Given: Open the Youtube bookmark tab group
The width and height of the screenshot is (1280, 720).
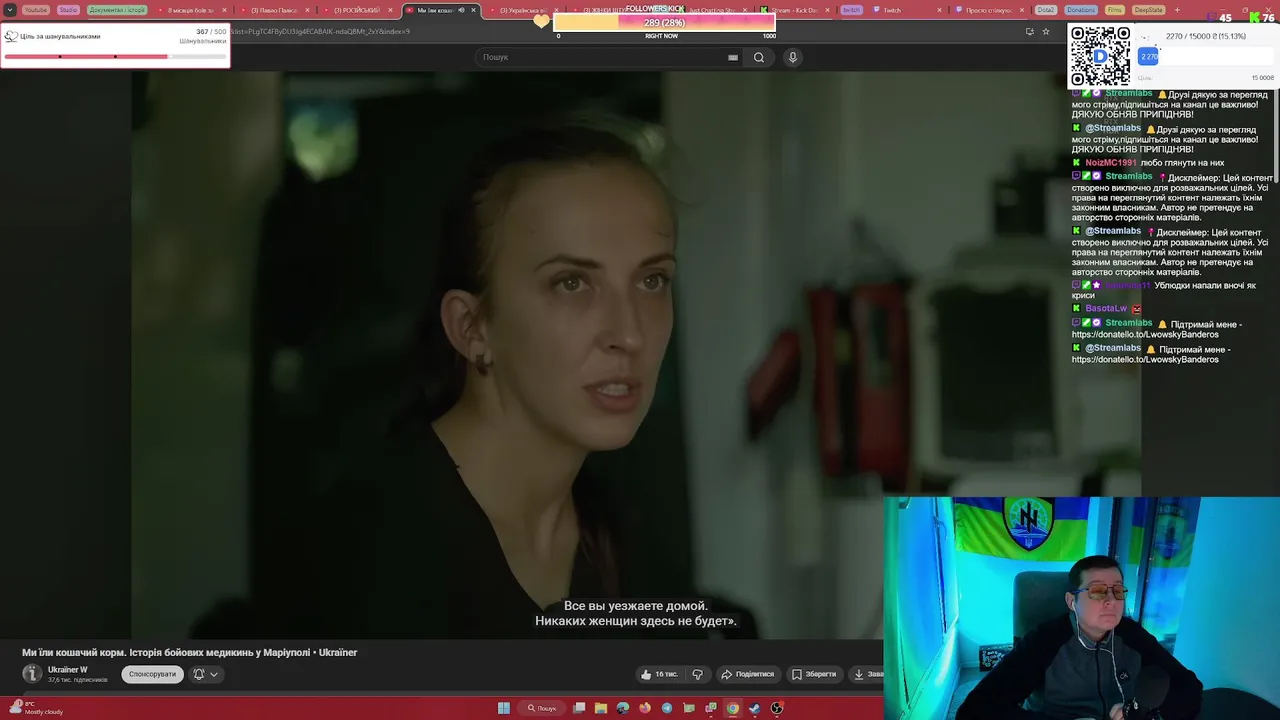Looking at the screenshot, I should 36,10.
